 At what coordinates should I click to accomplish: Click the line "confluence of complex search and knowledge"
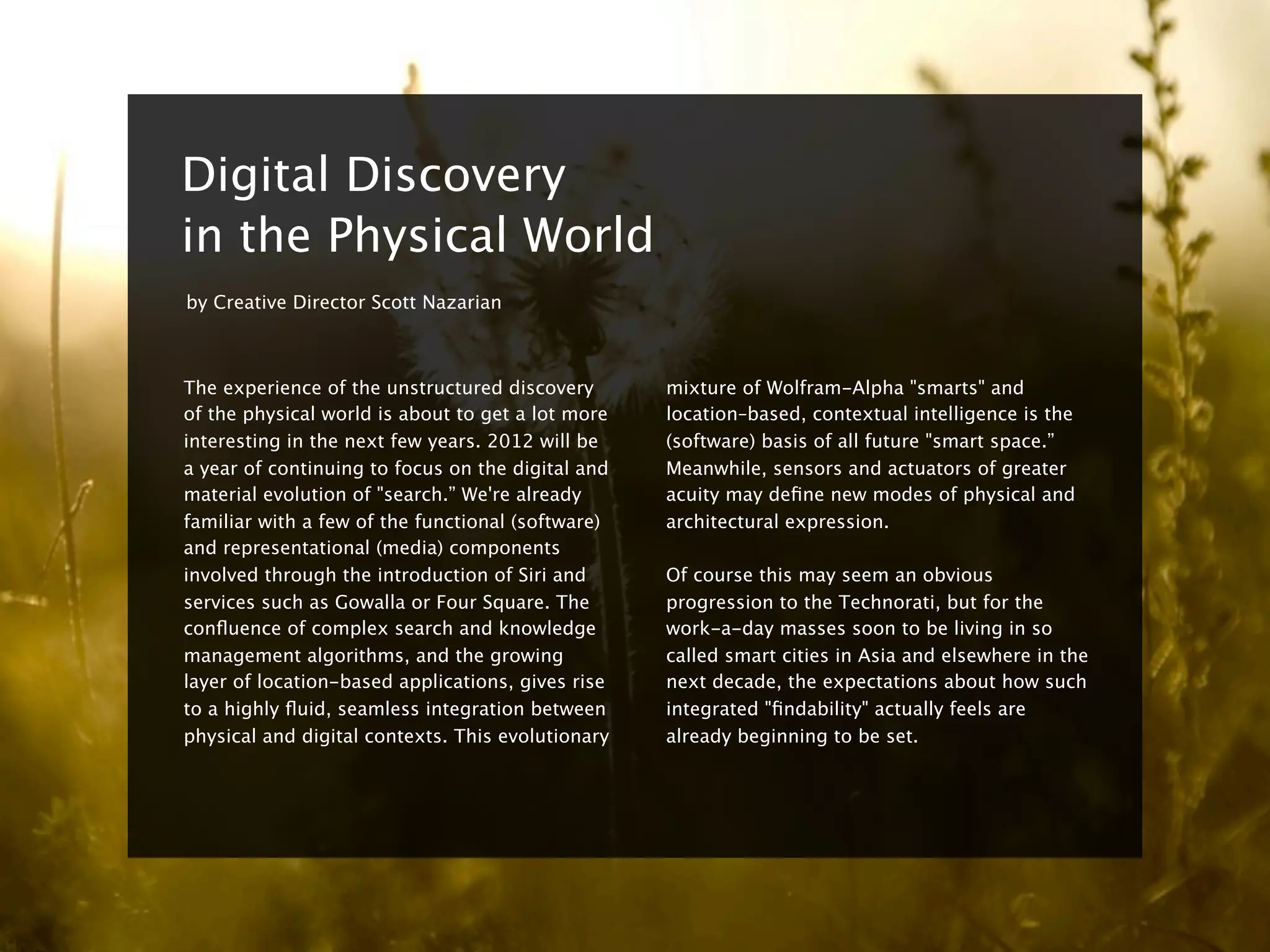(x=389, y=628)
